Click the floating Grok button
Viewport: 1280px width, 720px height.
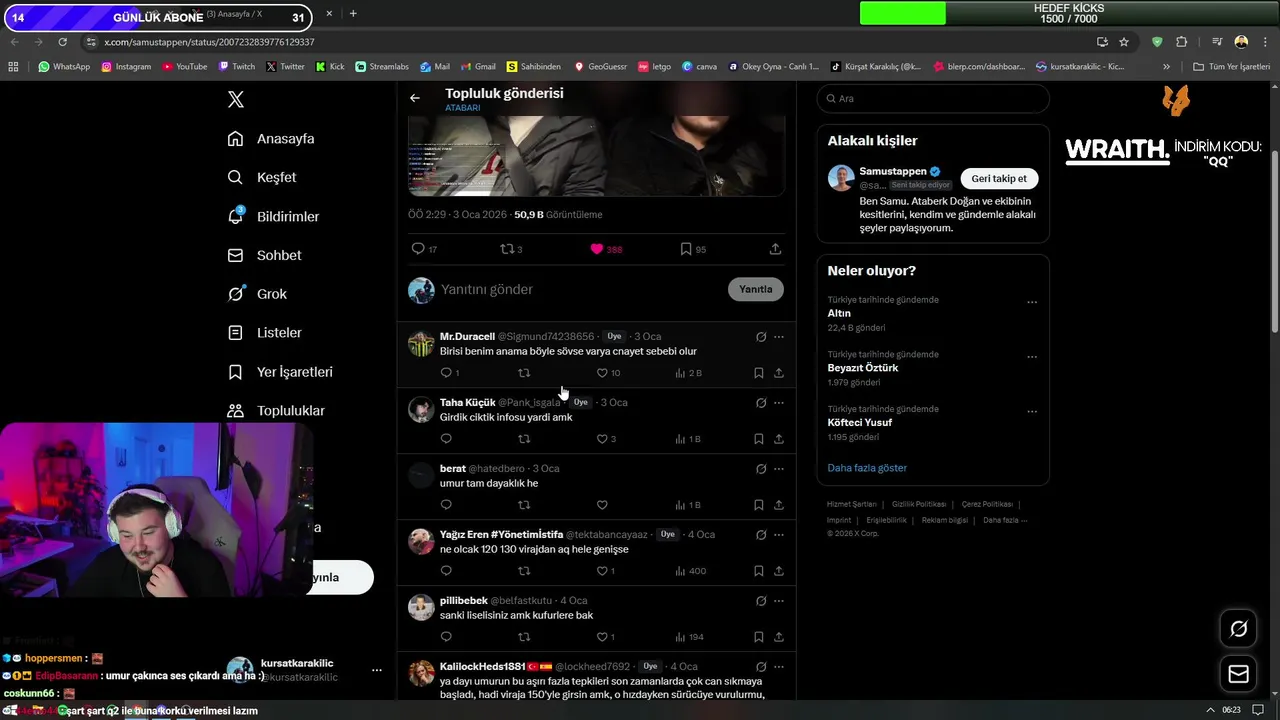click(x=1238, y=629)
